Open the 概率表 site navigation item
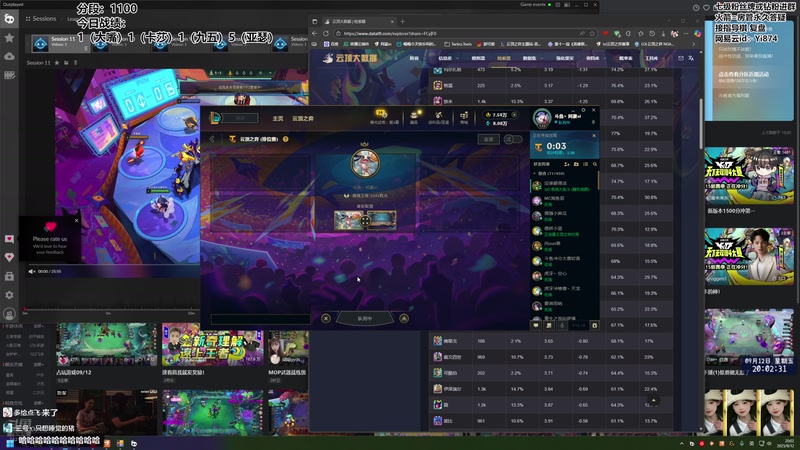800x450 pixels. click(626, 58)
